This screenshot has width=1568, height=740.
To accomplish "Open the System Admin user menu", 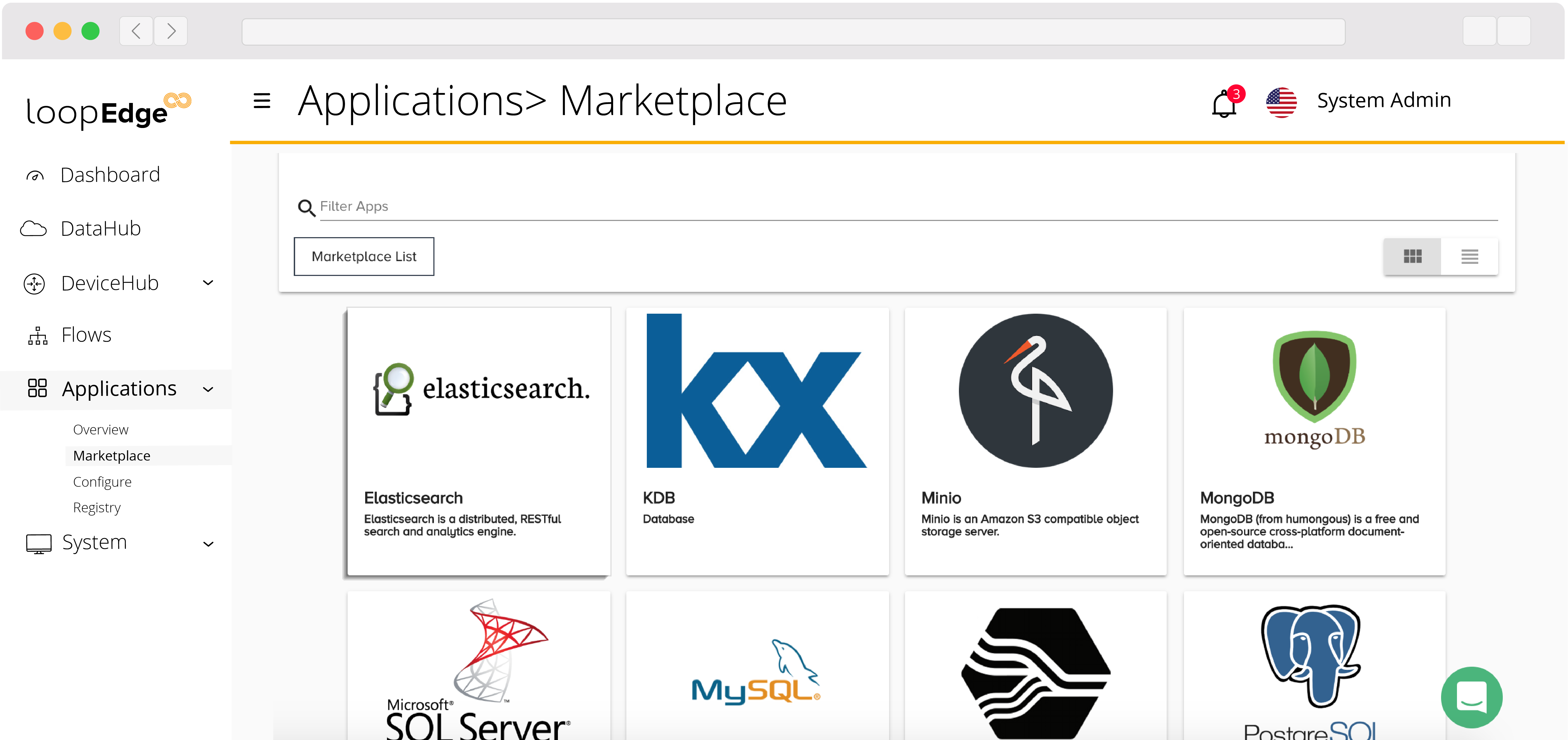I will pyautogui.click(x=1384, y=101).
